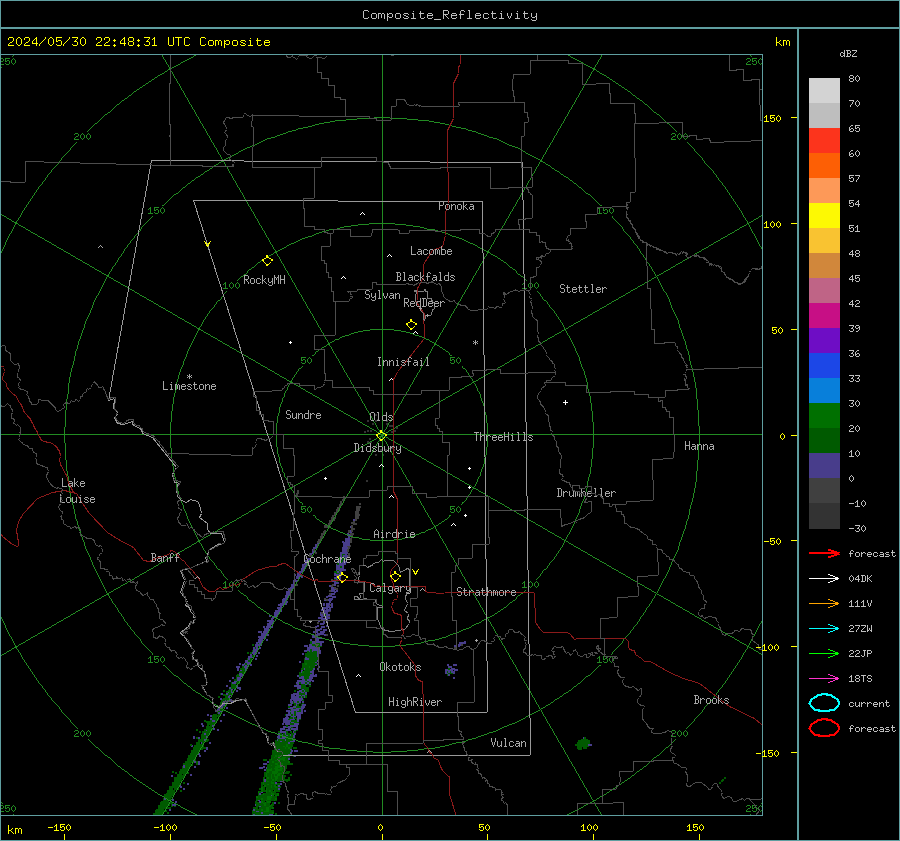Click the Okotoks city label
This screenshot has height=841, width=900.
click(x=400, y=667)
